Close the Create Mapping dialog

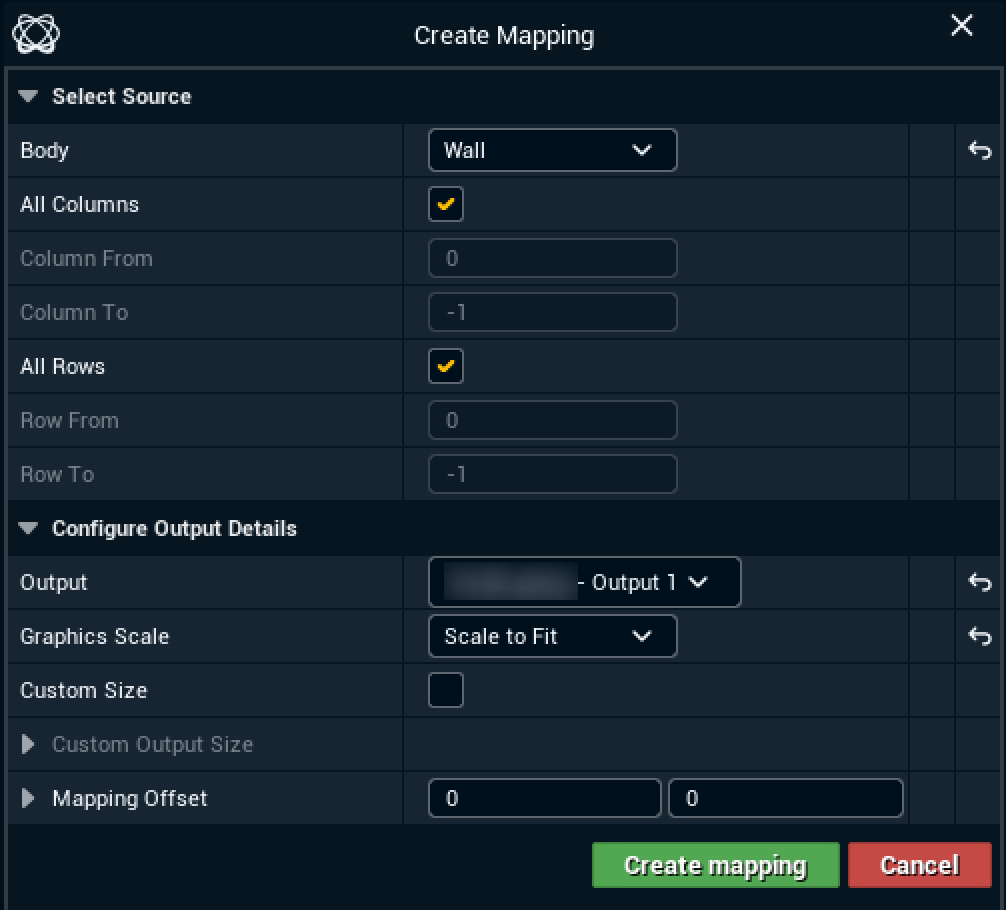[961, 27]
